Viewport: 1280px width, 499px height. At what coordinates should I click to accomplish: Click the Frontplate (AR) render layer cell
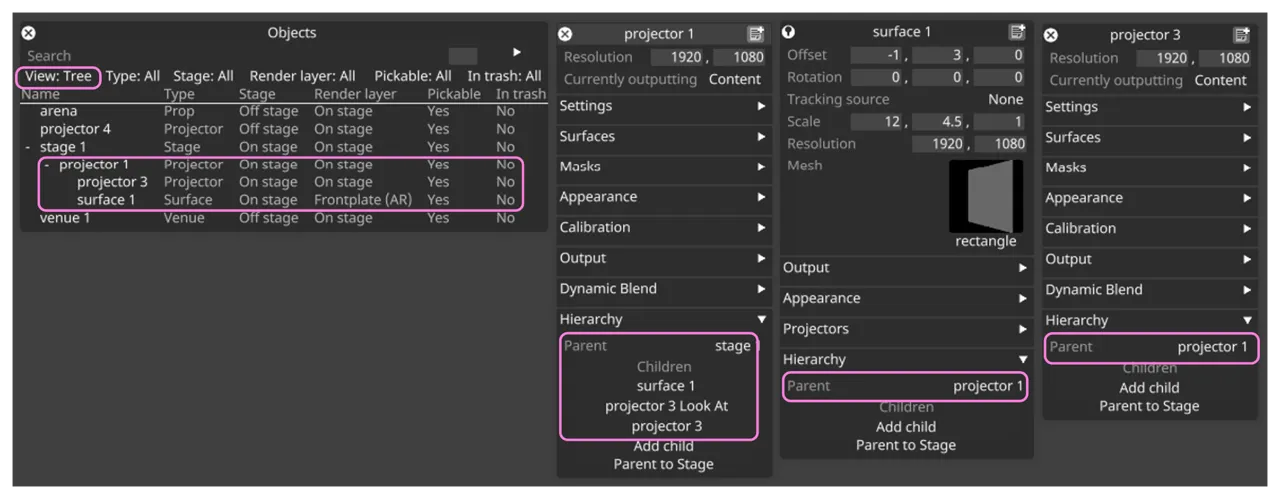pyautogui.click(x=362, y=200)
